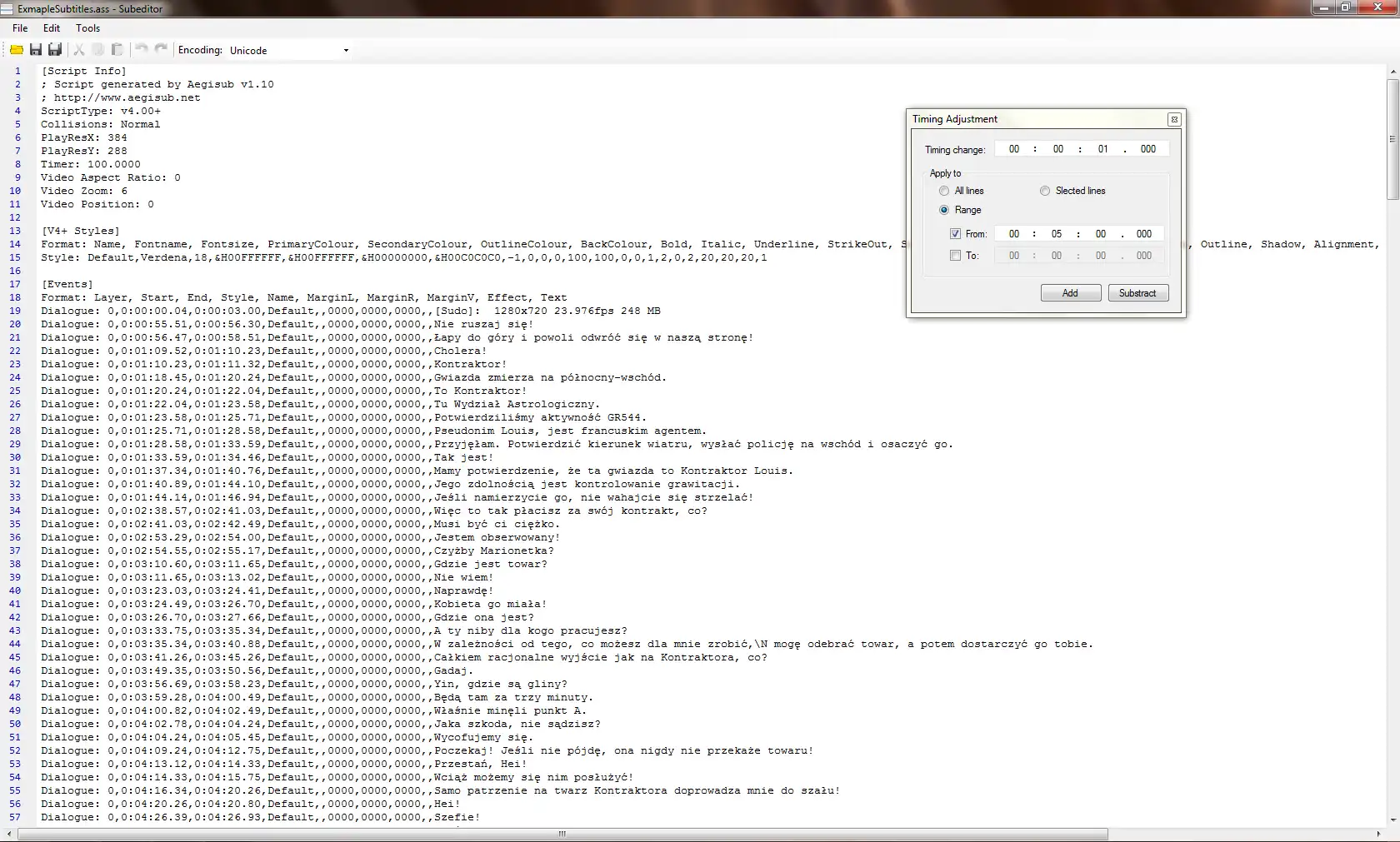
Task: Click the Redo arrow icon
Action: tap(161, 49)
